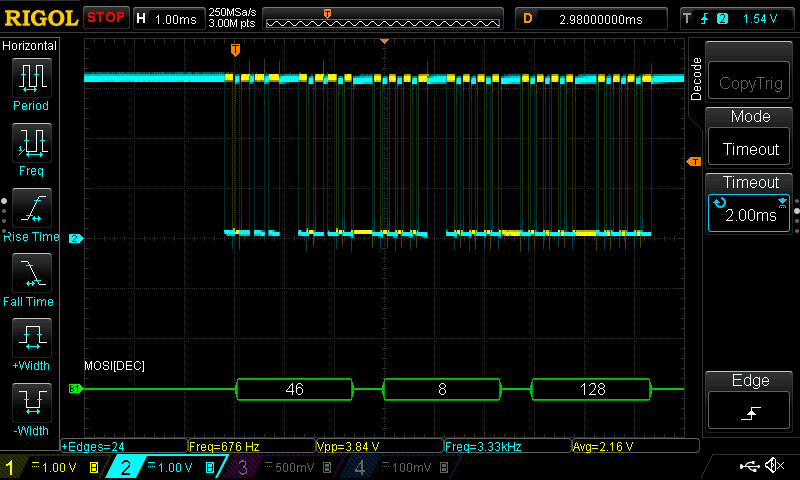The image size is (800, 480).
Task: Click the USB status icon
Action: (749, 466)
